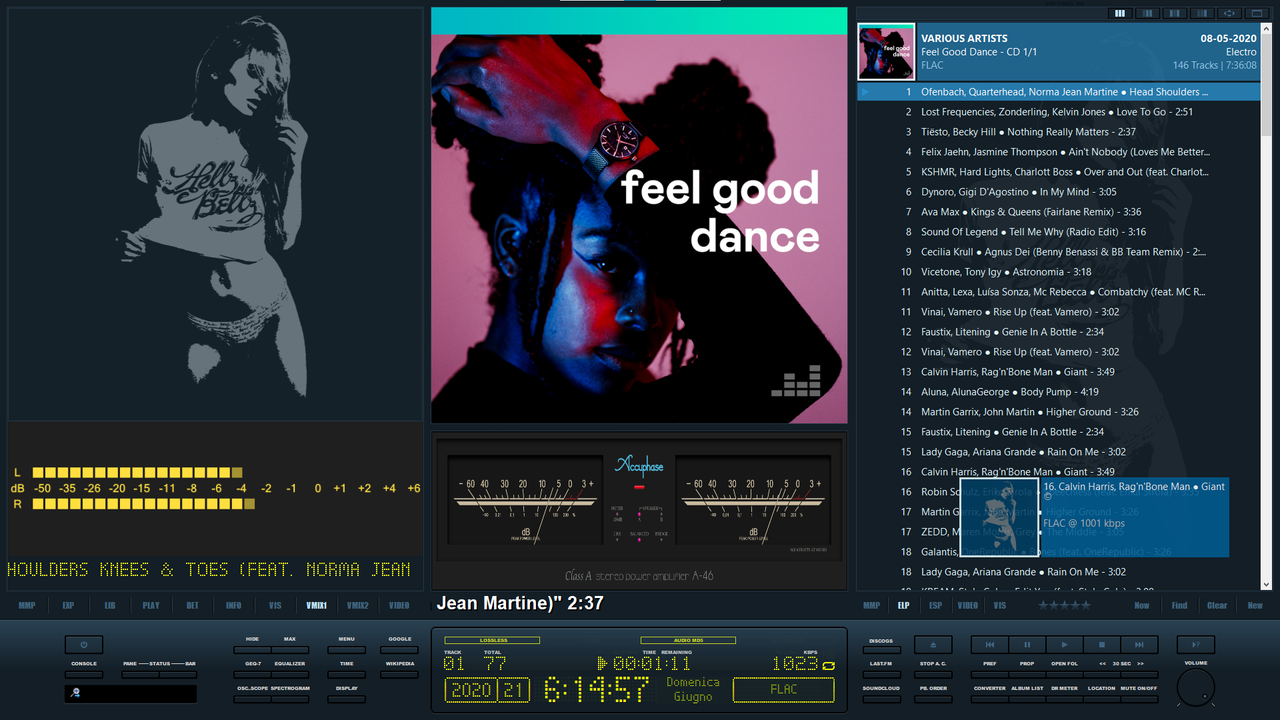Viewport: 1280px width, 720px height.
Task: Stop playback with the stop button
Action: (1102, 645)
